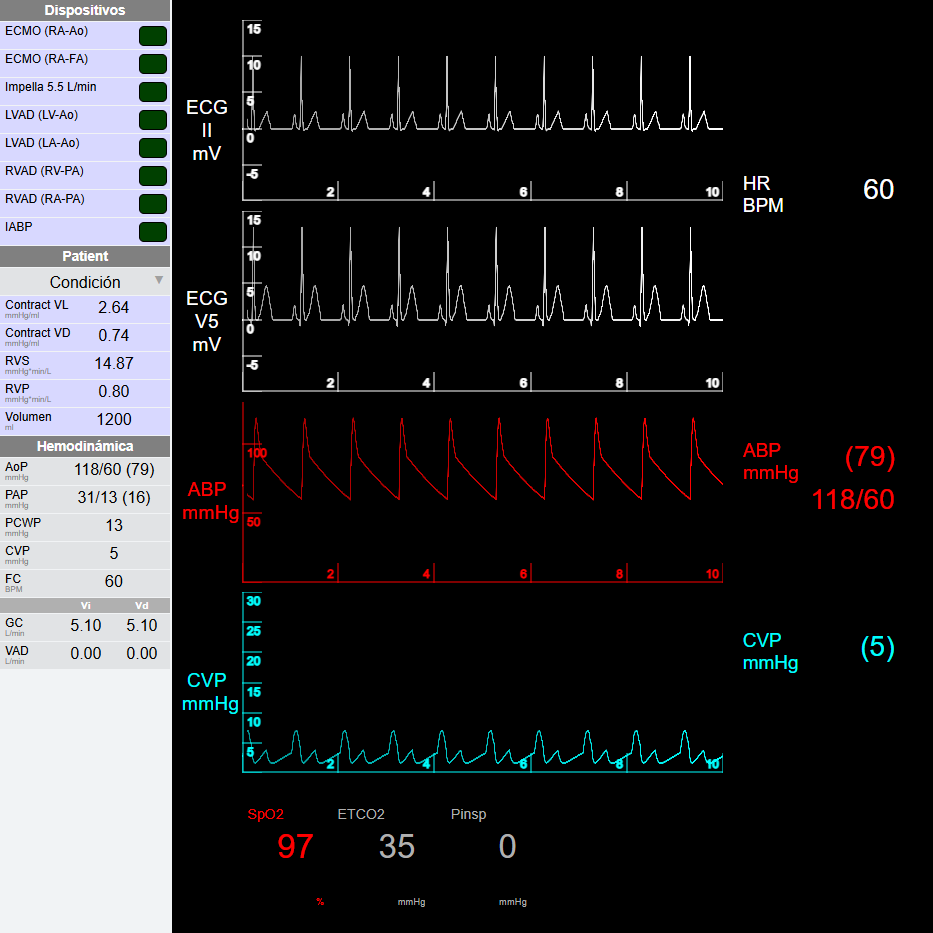Click the HR BPM reading 60

(x=878, y=190)
